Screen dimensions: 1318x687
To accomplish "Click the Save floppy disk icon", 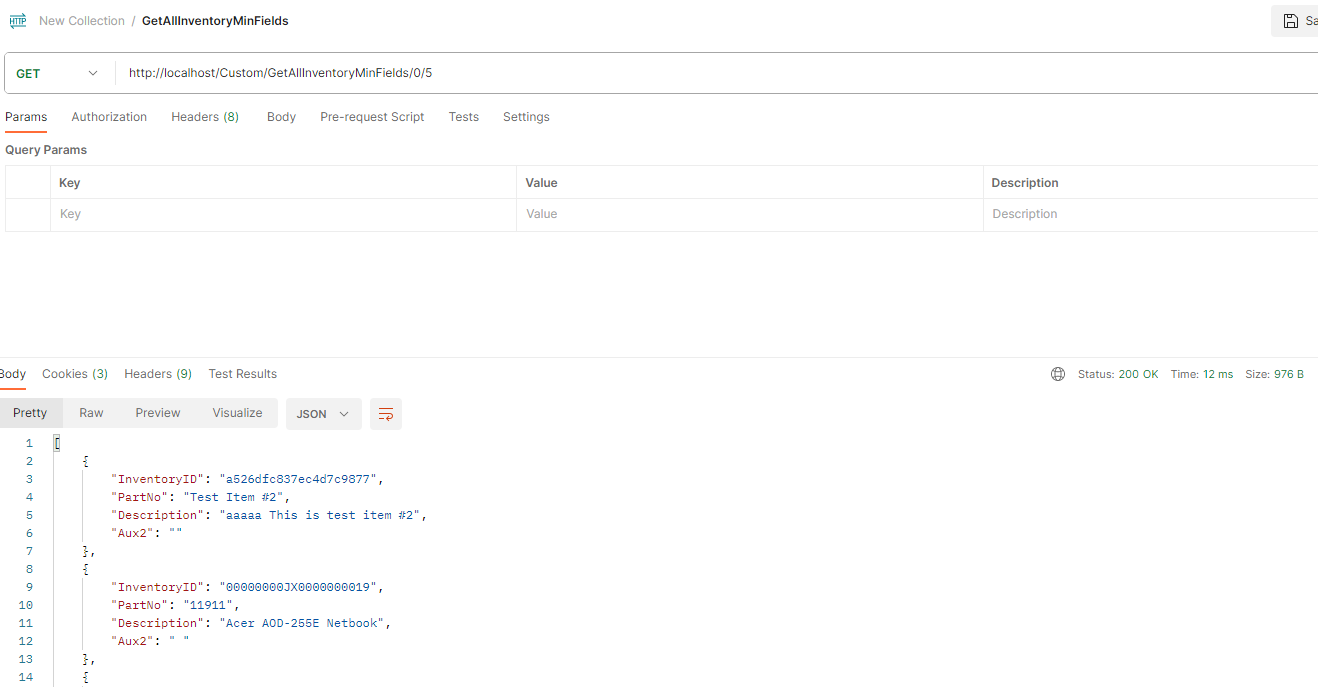I will [1291, 21].
